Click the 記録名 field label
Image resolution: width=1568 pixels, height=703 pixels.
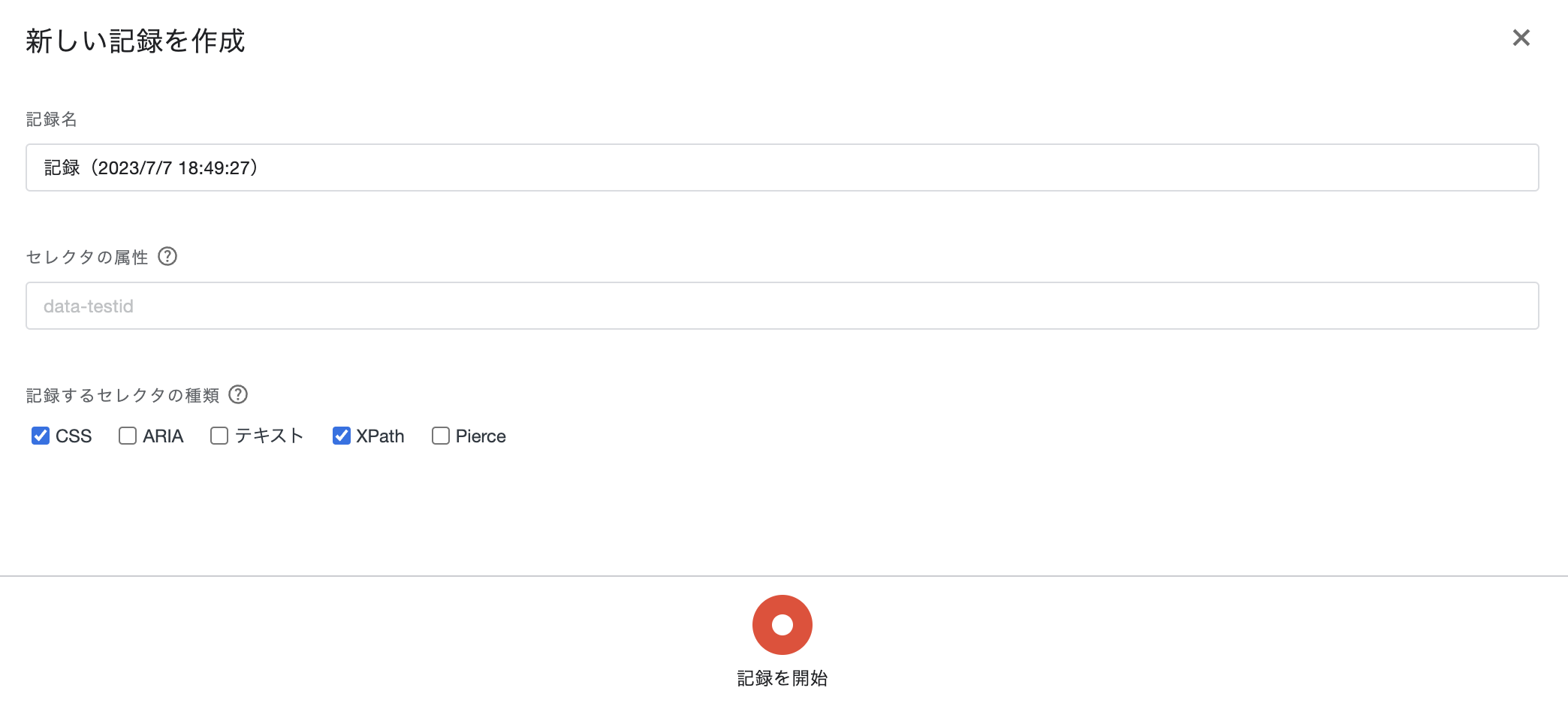(52, 119)
